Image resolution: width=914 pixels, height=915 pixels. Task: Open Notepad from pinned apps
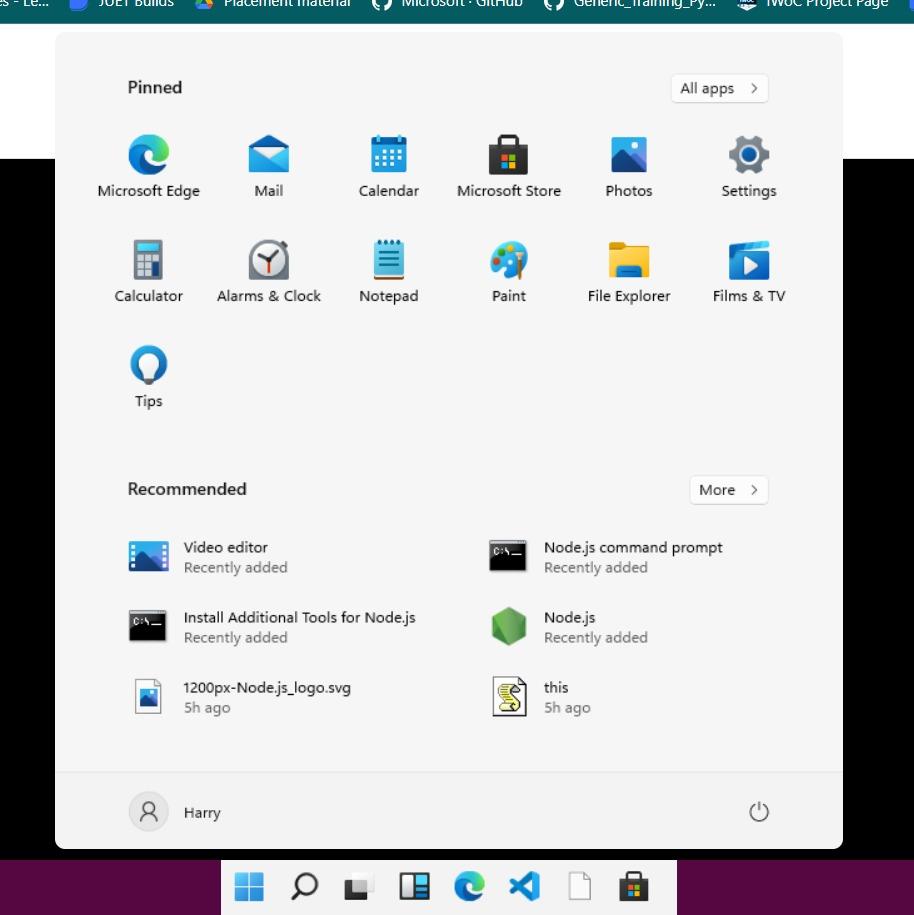[x=388, y=270]
